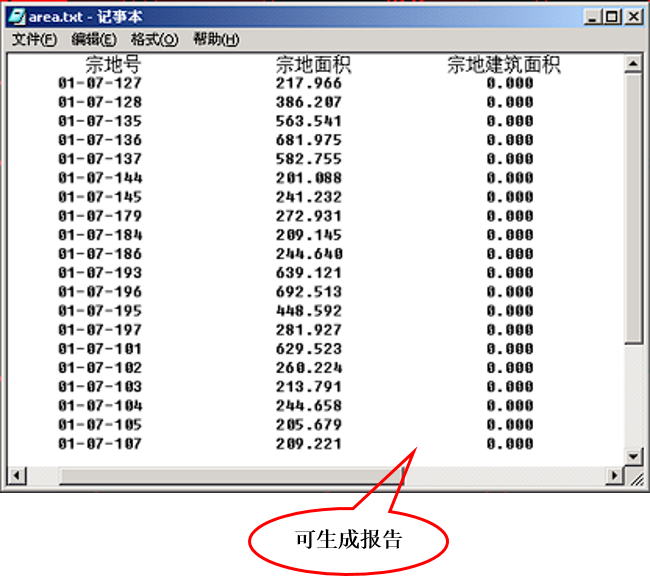Click the red ellipse callout shape

click(x=347, y=543)
